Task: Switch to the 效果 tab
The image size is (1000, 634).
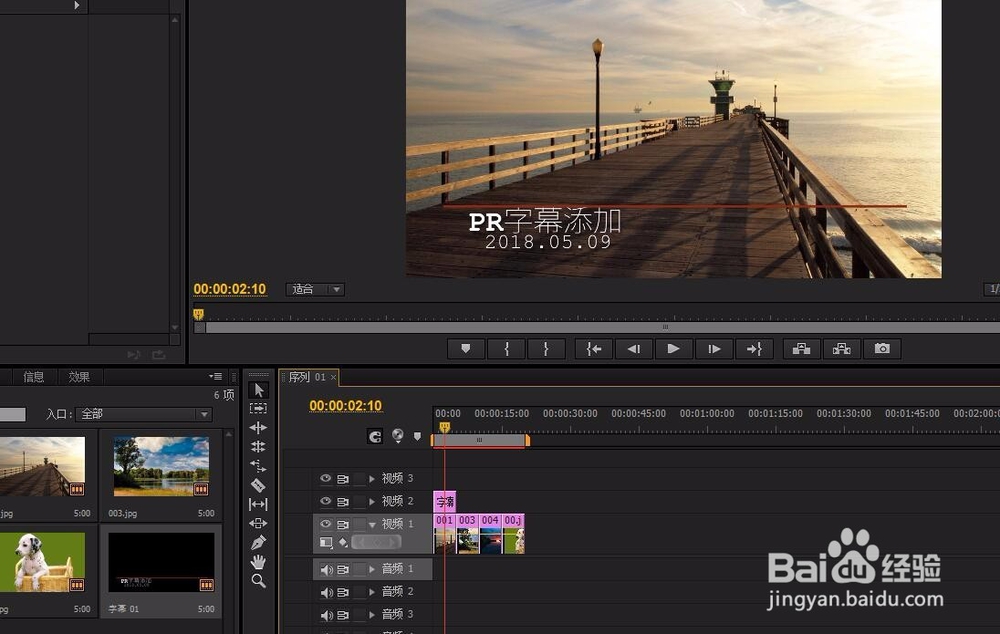Action: pyautogui.click(x=78, y=376)
